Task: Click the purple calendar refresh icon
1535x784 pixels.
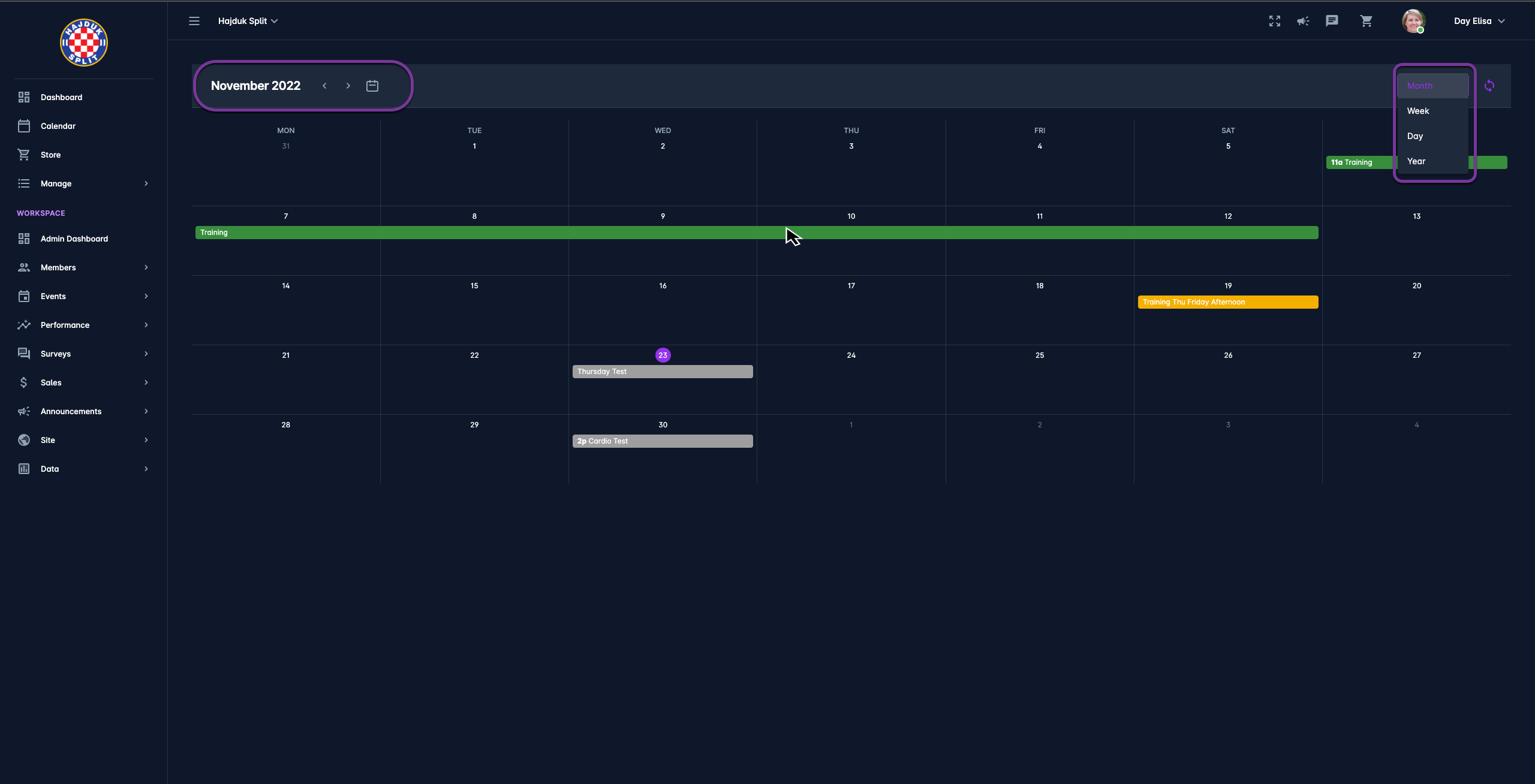Action: tap(1489, 86)
